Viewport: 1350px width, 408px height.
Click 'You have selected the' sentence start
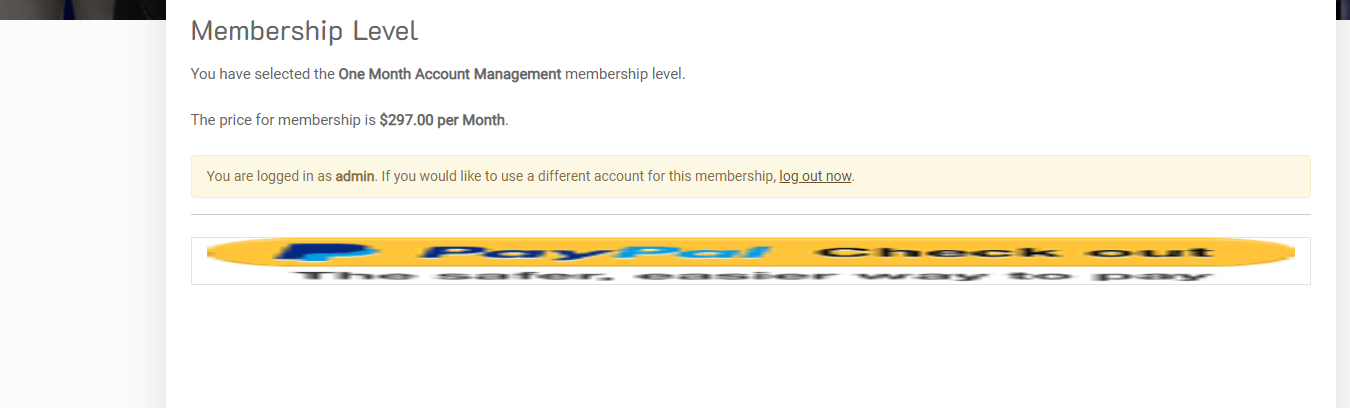pos(263,74)
